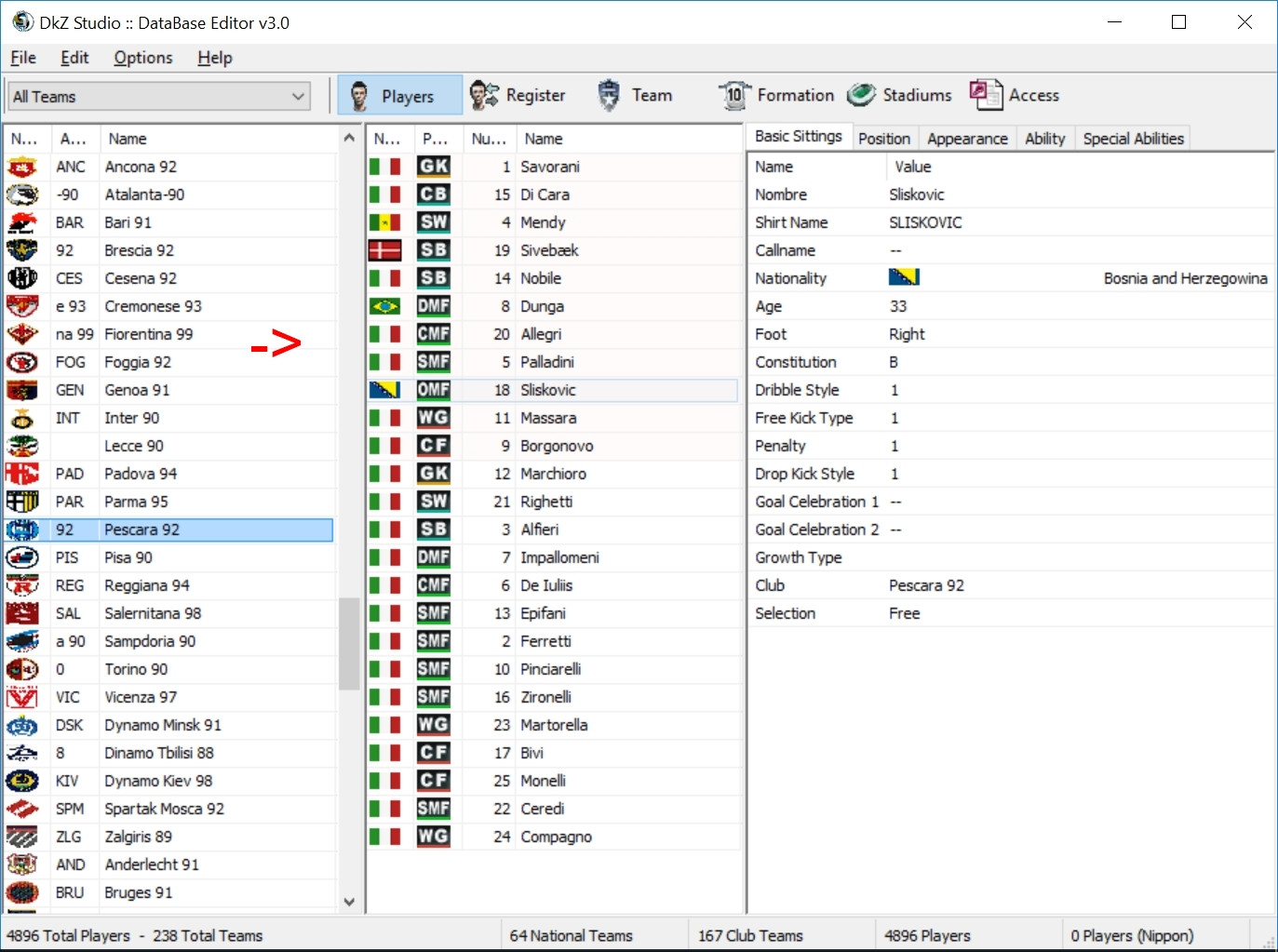Open the Access database icon
Viewport: 1278px width, 952px height.
click(x=986, y=95)
